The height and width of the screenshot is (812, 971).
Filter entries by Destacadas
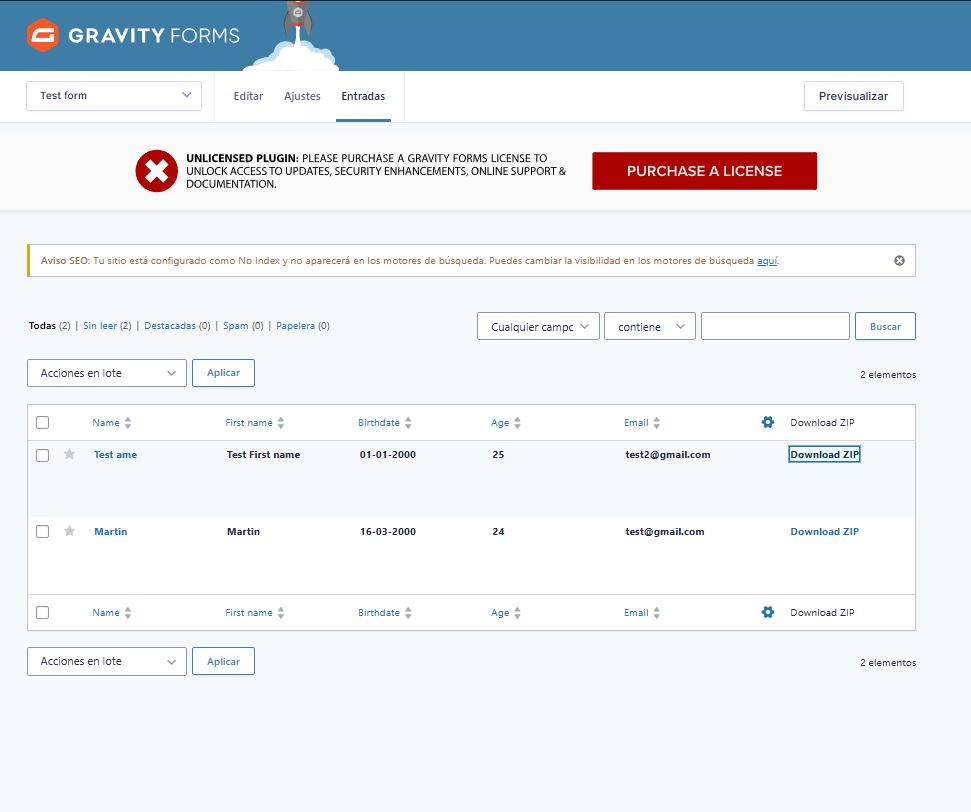point(170,326)
